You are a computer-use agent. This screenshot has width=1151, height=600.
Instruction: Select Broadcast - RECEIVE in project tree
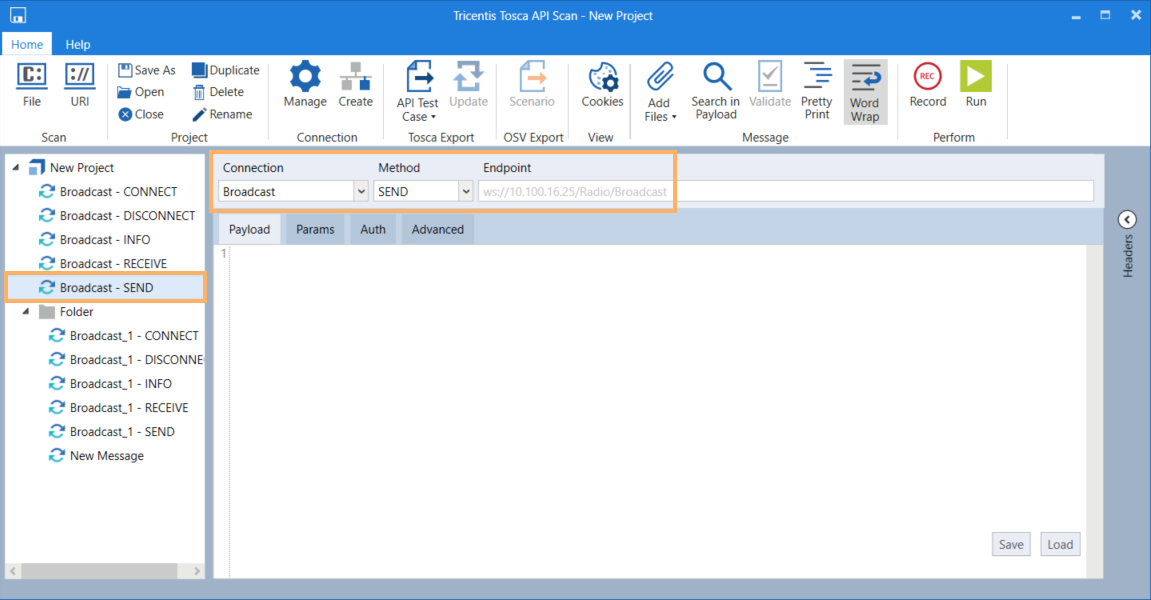point(112,264)
